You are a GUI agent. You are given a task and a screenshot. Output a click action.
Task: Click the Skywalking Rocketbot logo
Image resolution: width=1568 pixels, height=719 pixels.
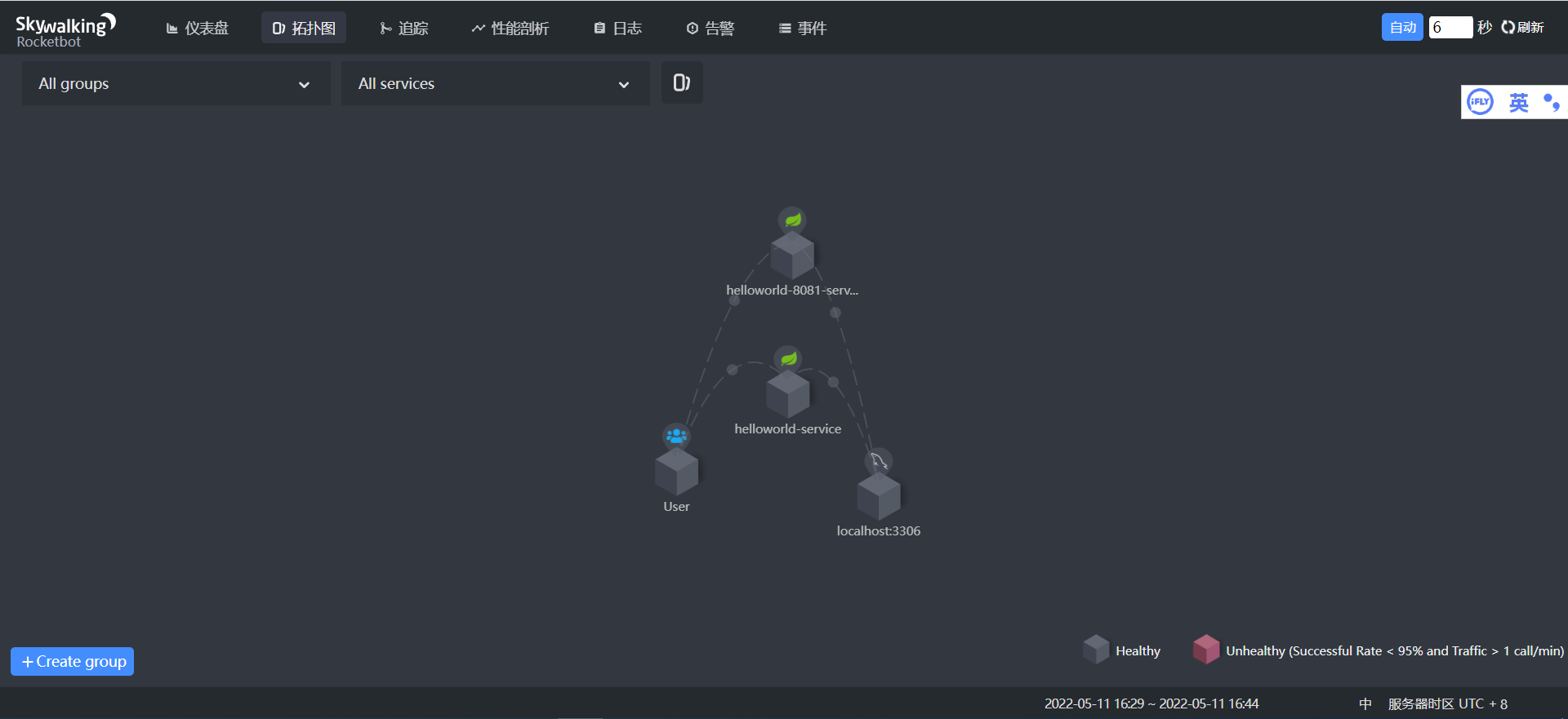pos(65,30)
